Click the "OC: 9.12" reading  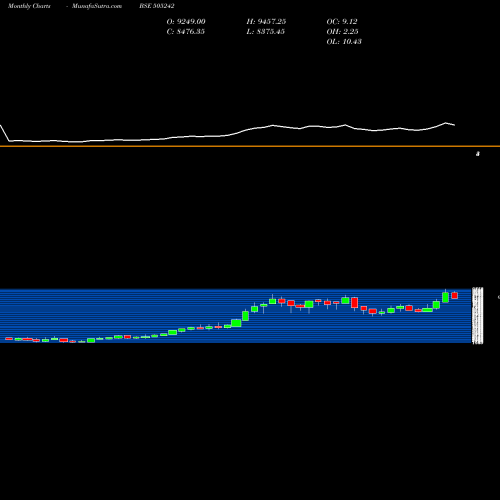coord(342,21)
